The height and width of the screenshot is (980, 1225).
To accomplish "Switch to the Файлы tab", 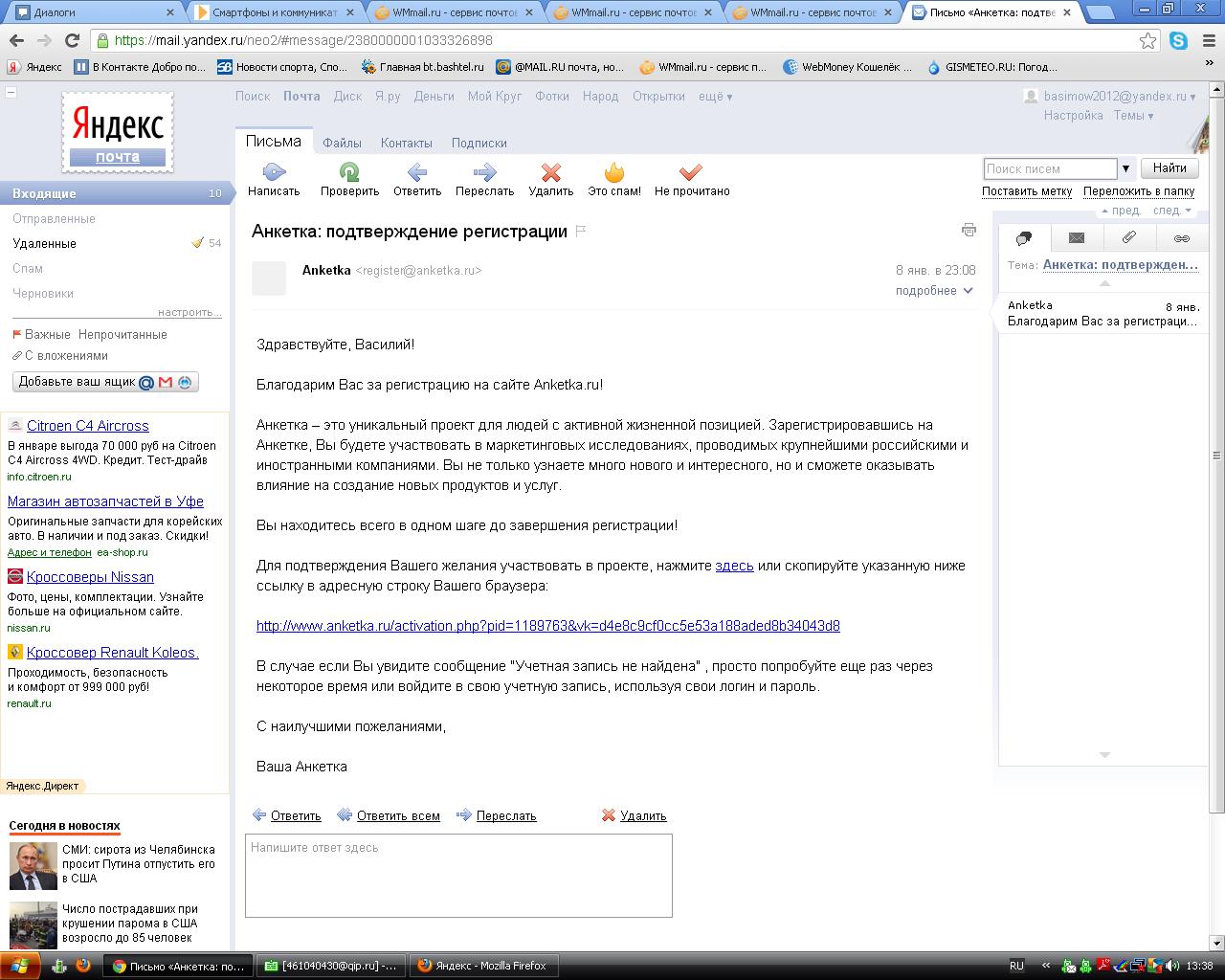I will (x=342, y=143).
